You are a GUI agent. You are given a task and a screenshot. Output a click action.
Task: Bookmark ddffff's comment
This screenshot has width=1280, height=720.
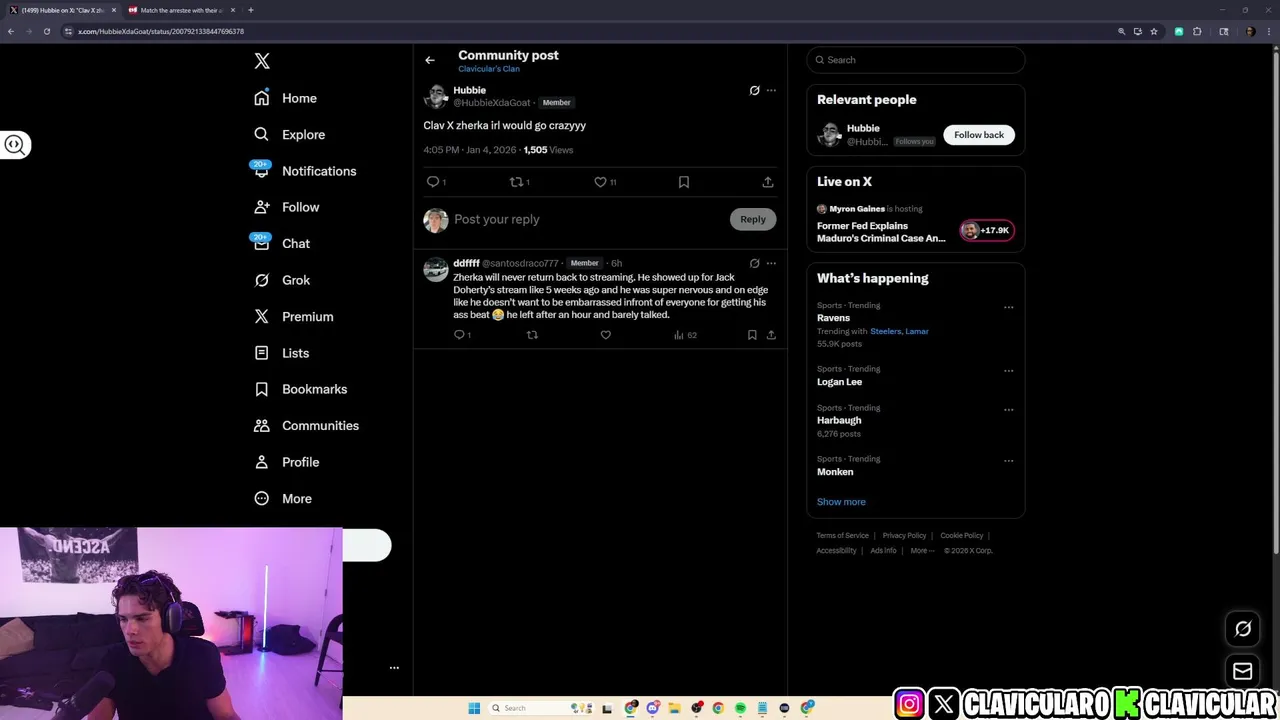click(752, 335)
